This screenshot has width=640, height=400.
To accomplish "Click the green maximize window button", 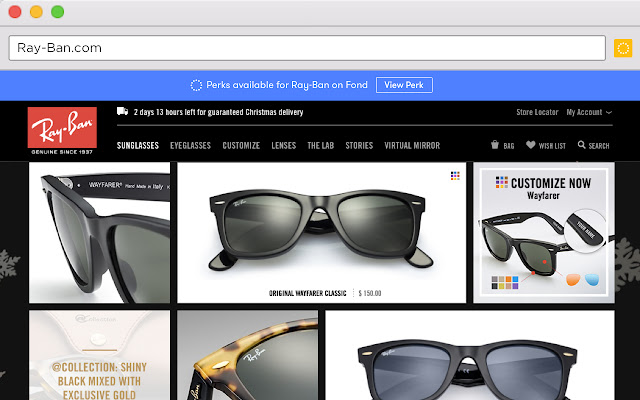I will point(58,12).
